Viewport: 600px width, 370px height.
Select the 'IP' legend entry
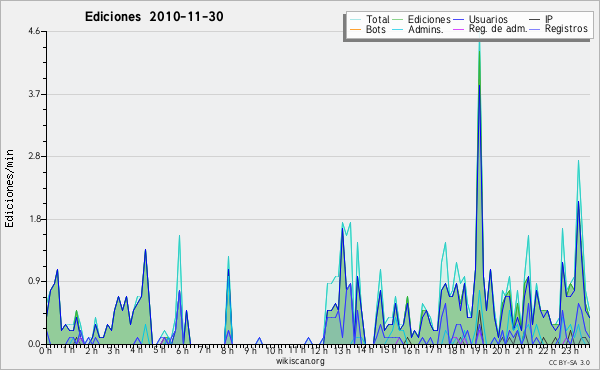(549, 19)
